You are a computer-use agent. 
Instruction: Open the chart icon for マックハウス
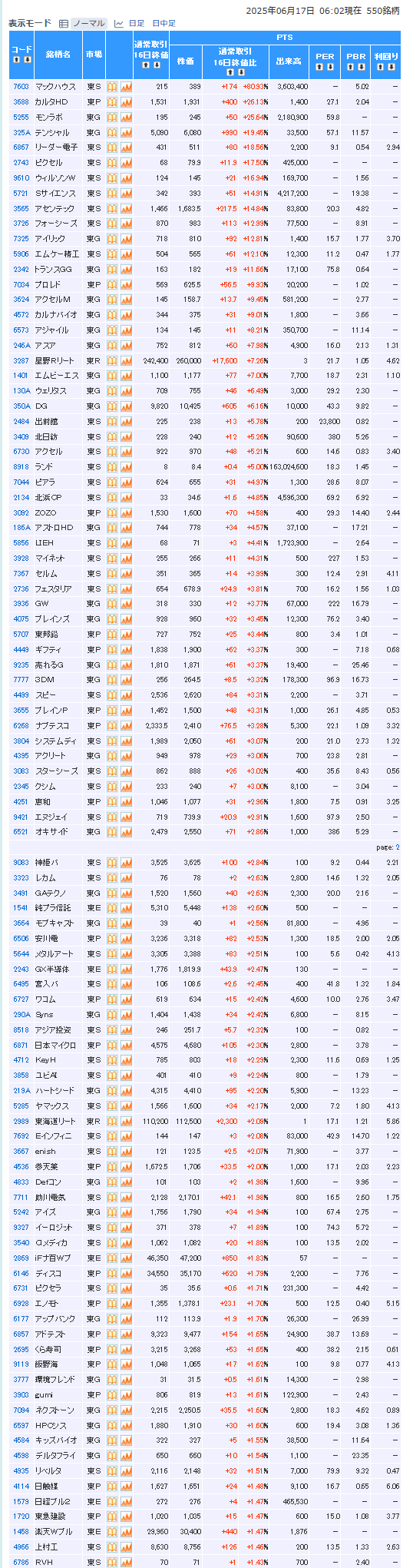point(127,87)
